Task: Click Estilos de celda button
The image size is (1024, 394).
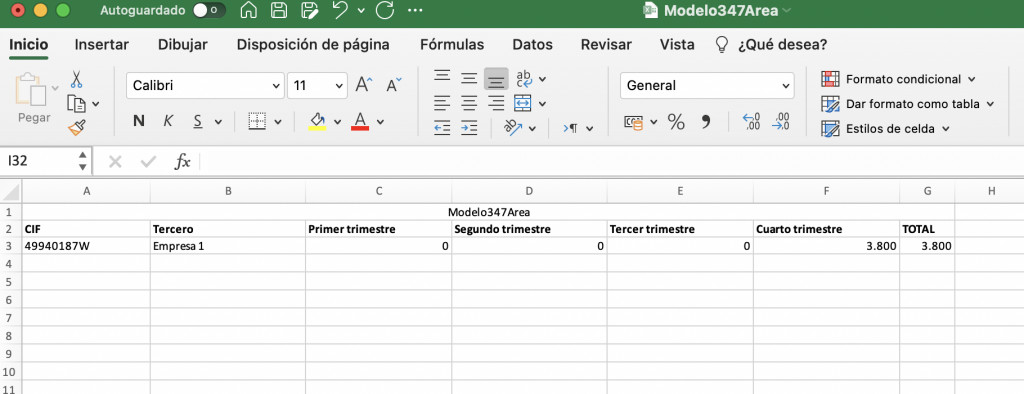Action: pos(886,129)
